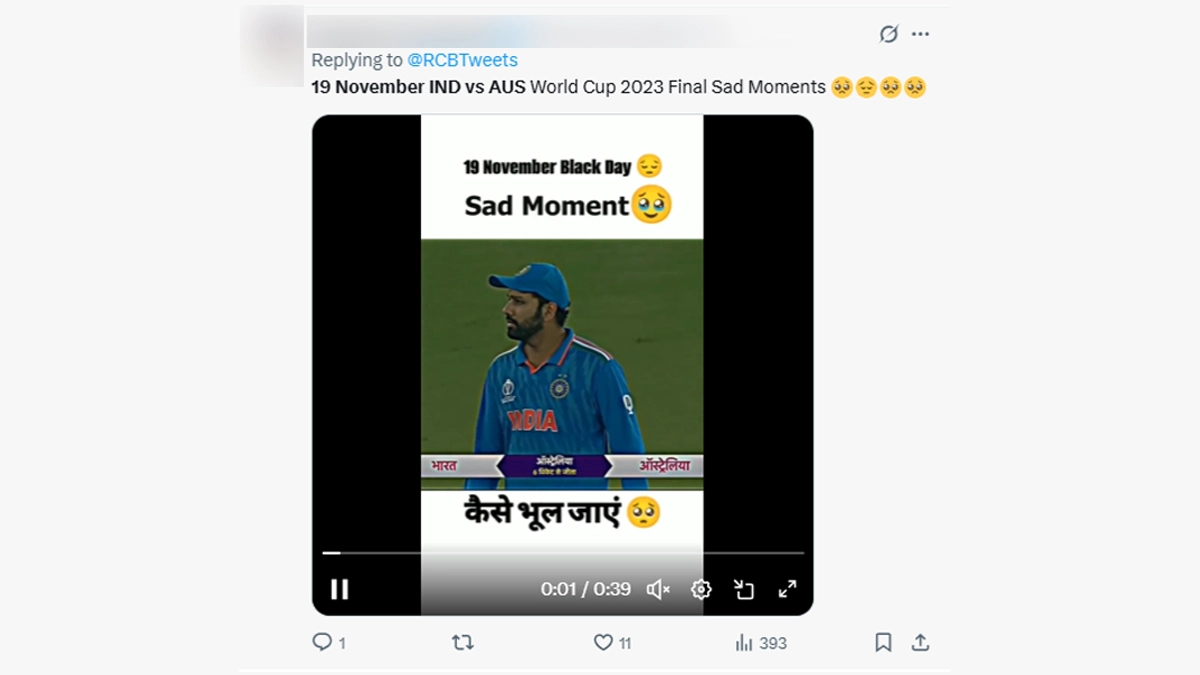Open the share post menu
1200x675 pixels.
tap(920, 642)
